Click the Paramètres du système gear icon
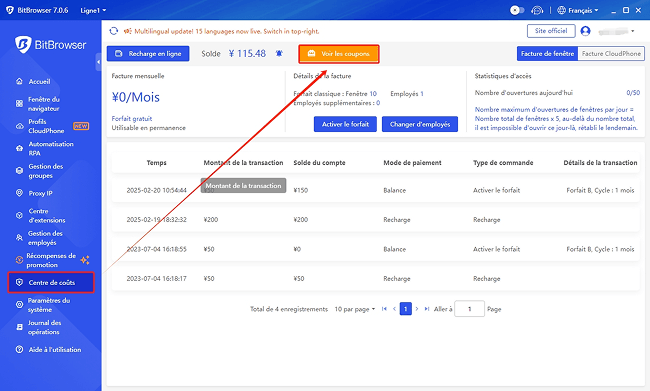The height and width of the screenshot is (391, 650). 19,304
